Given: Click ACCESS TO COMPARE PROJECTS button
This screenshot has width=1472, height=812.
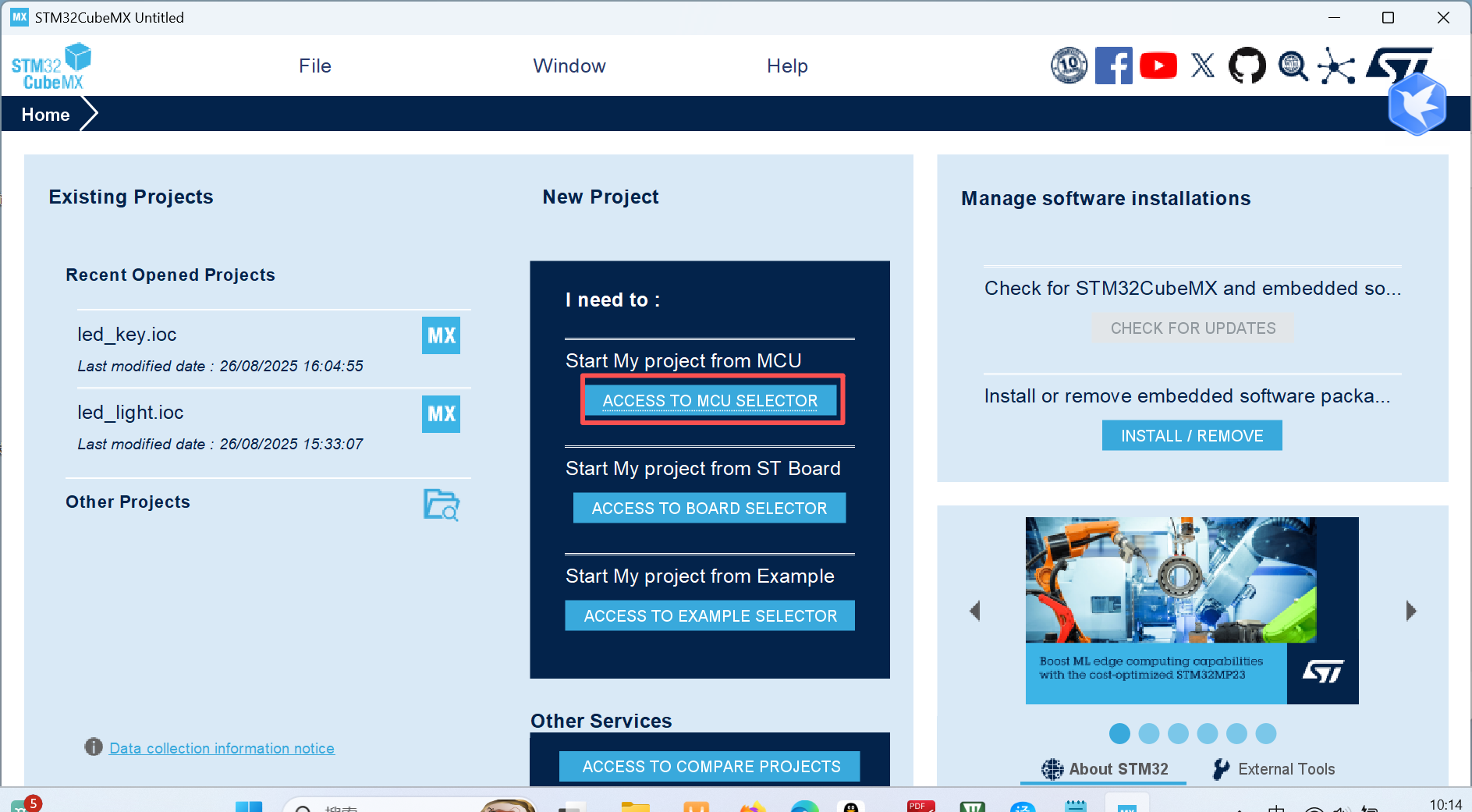Looking at the screenshot, I should coord(710,766).
